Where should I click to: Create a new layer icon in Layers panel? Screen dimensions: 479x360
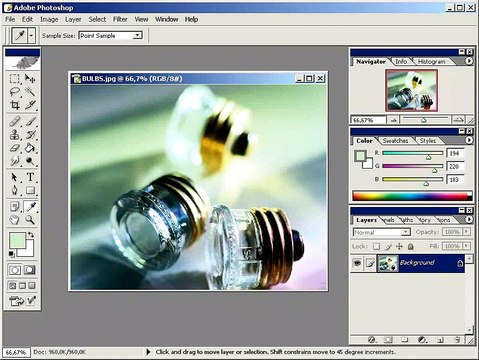(x=440, y=340)
